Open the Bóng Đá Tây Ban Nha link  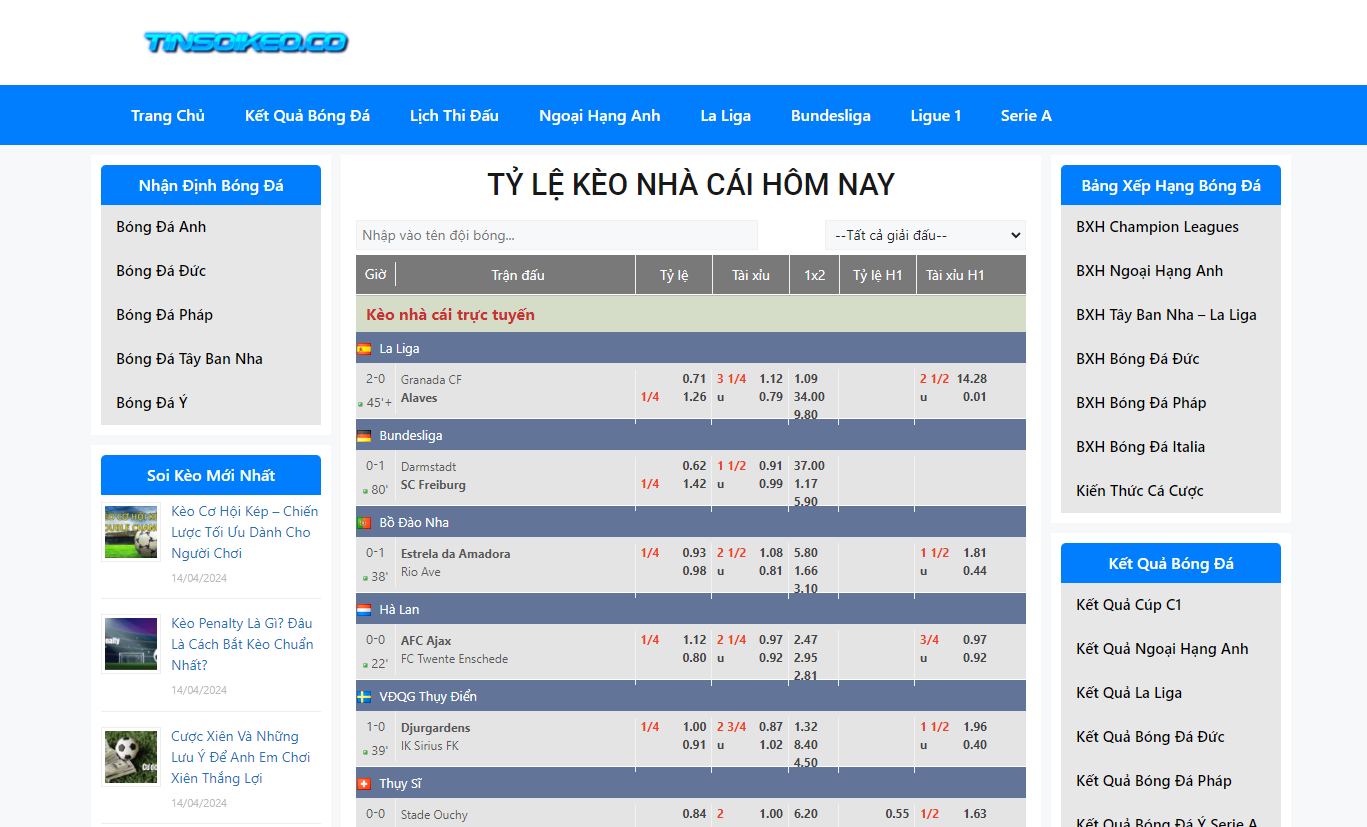(189, 359)
